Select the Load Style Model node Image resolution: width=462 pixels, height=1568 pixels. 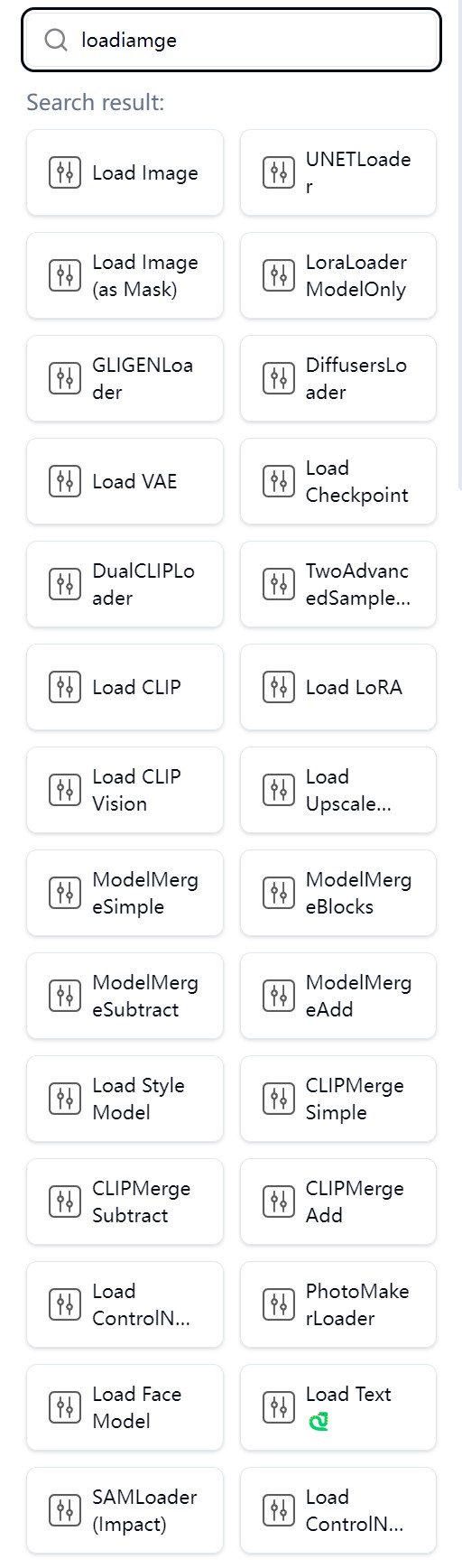coord(125,1099)
